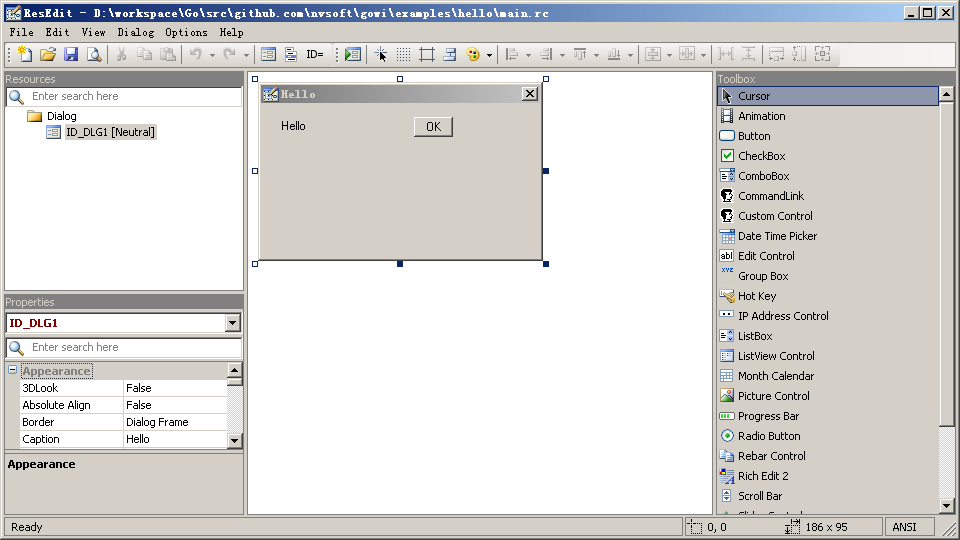The height and width of the screenshot is (540, 960).
Task: Open the color palette toolbar icon
Action: (473, 54)
